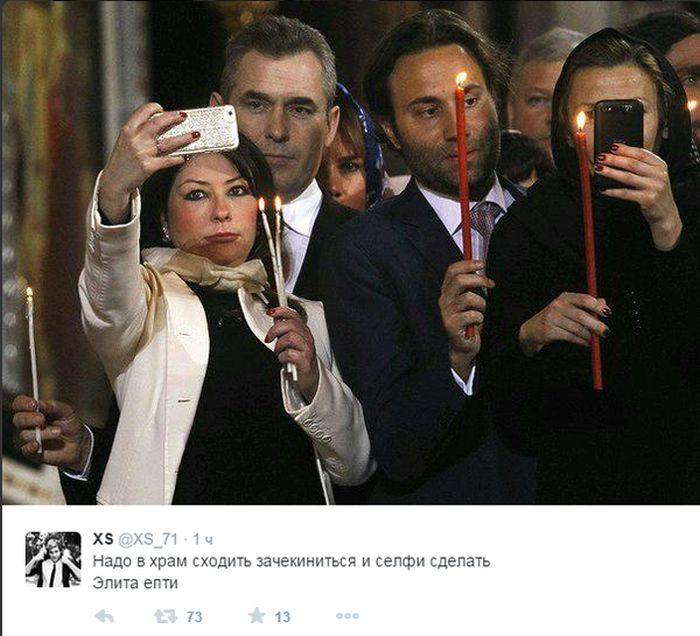Image resolution: width=700 pixels, height=636 pixels.
Task: View the 73 retweets count
Action: pyautogui.click(x=194, y=617)
